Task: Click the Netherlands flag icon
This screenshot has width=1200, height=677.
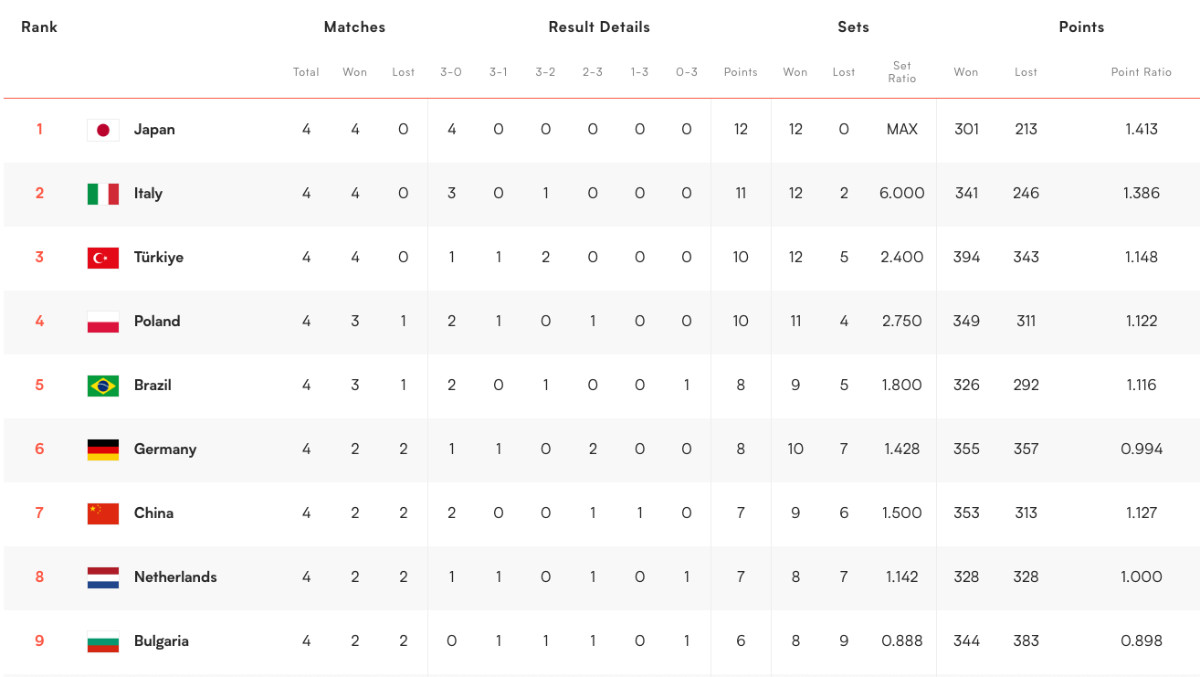Action: tap(103, 578)
